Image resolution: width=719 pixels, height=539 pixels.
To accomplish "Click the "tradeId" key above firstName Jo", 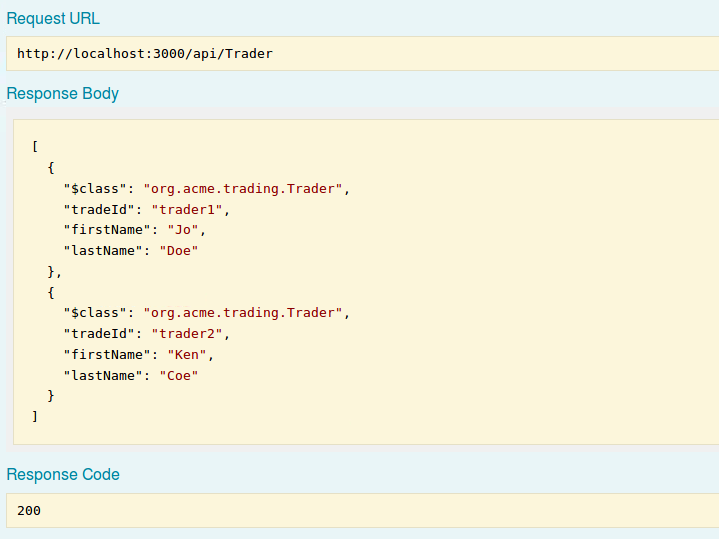I will (99, 210).
